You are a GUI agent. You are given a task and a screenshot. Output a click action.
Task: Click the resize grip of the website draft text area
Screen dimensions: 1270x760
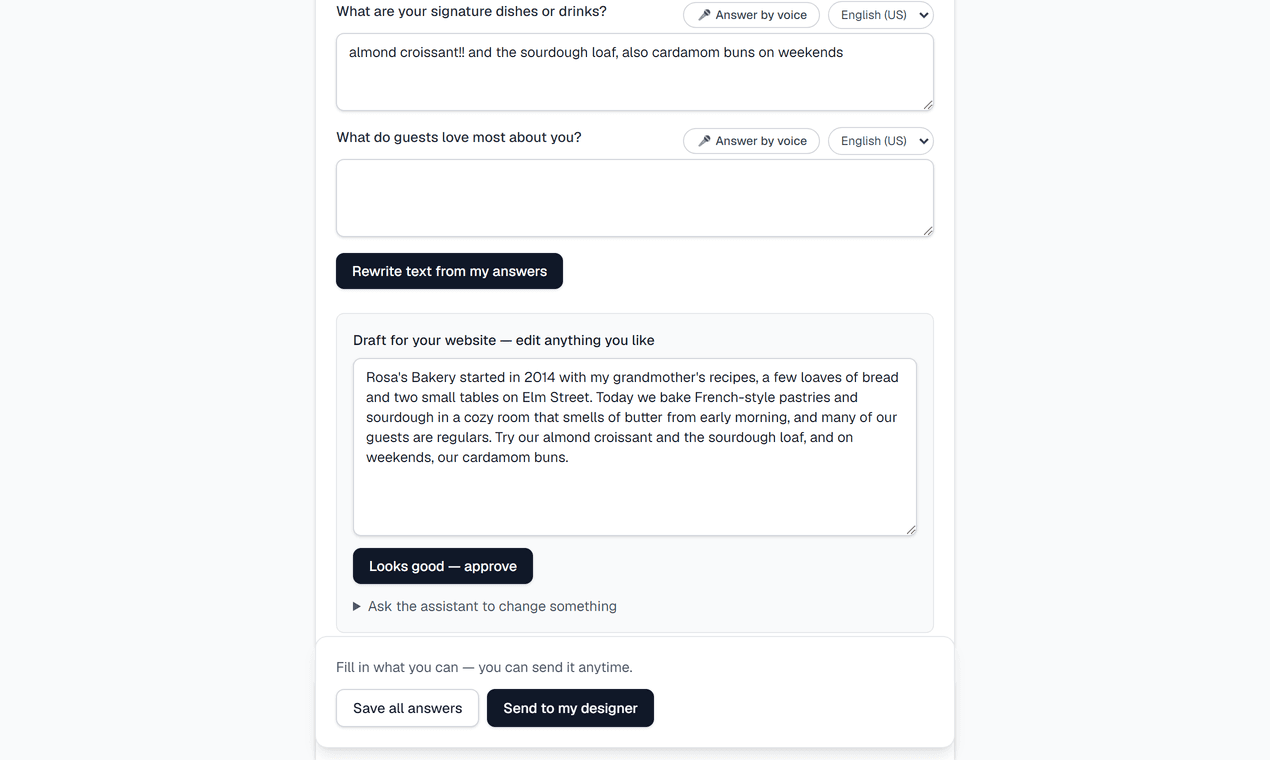910,529
